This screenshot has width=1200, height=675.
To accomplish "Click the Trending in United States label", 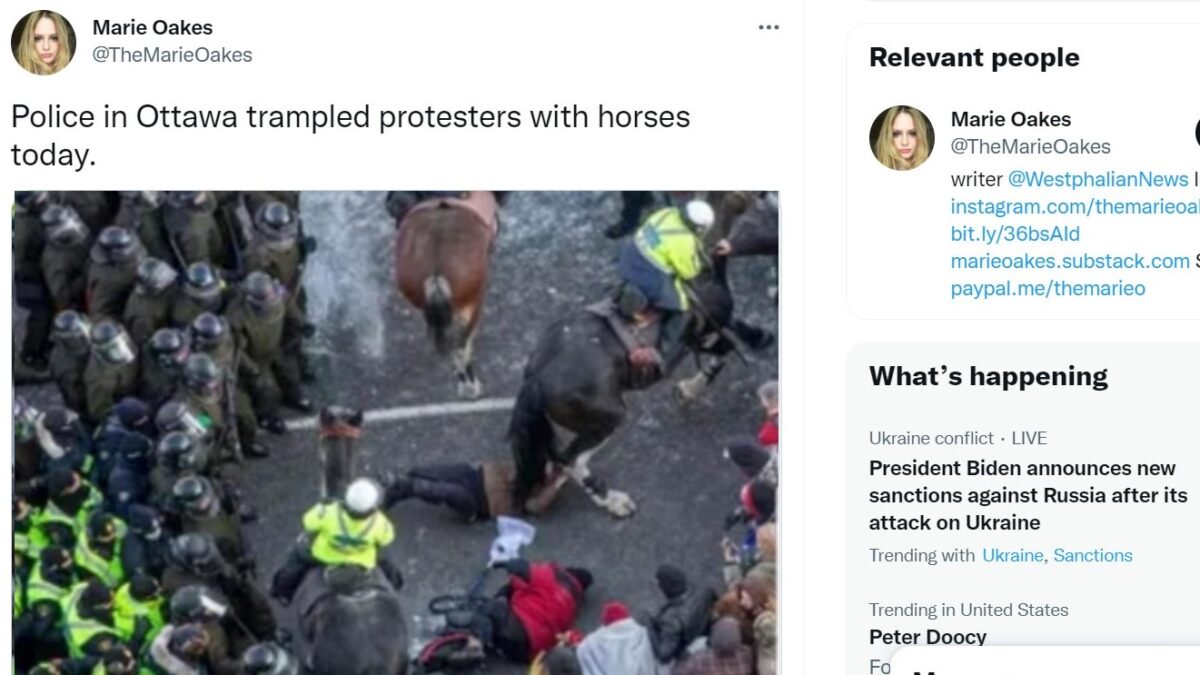I will pos(968,609).
